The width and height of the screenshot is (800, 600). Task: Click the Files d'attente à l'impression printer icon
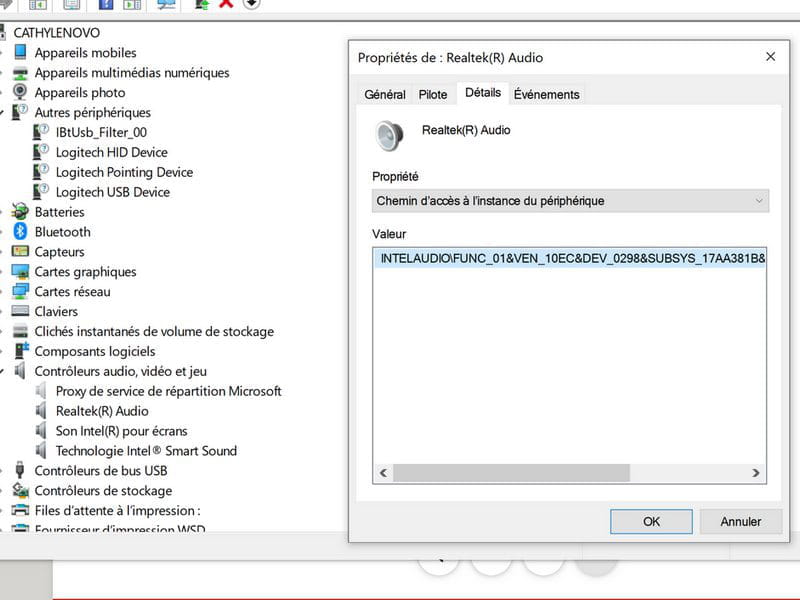tap(20, 510)
